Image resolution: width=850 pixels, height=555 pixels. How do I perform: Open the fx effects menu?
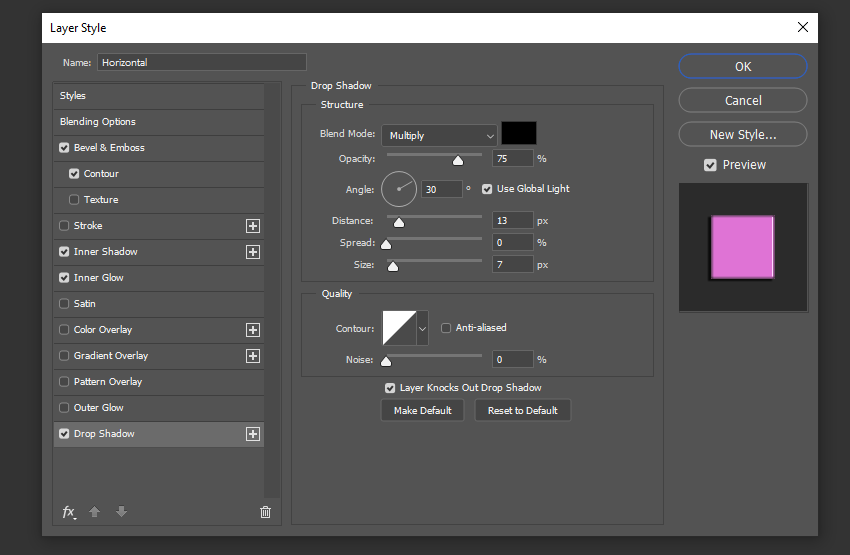(69, 512)
